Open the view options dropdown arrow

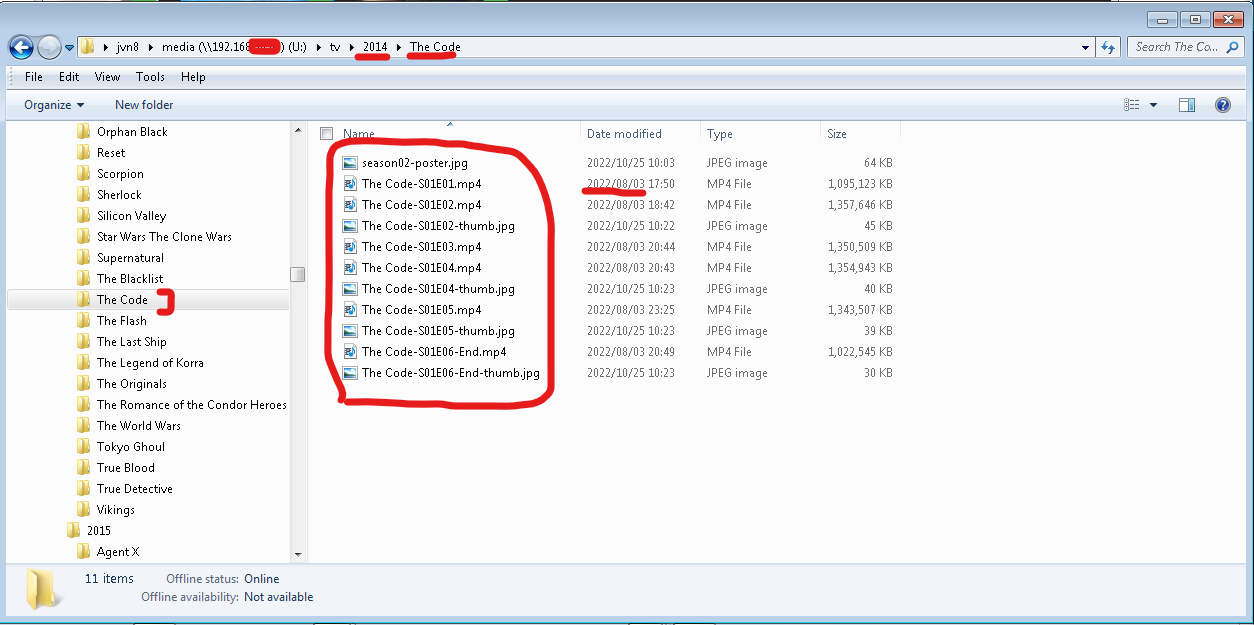tap(1153, 105)
